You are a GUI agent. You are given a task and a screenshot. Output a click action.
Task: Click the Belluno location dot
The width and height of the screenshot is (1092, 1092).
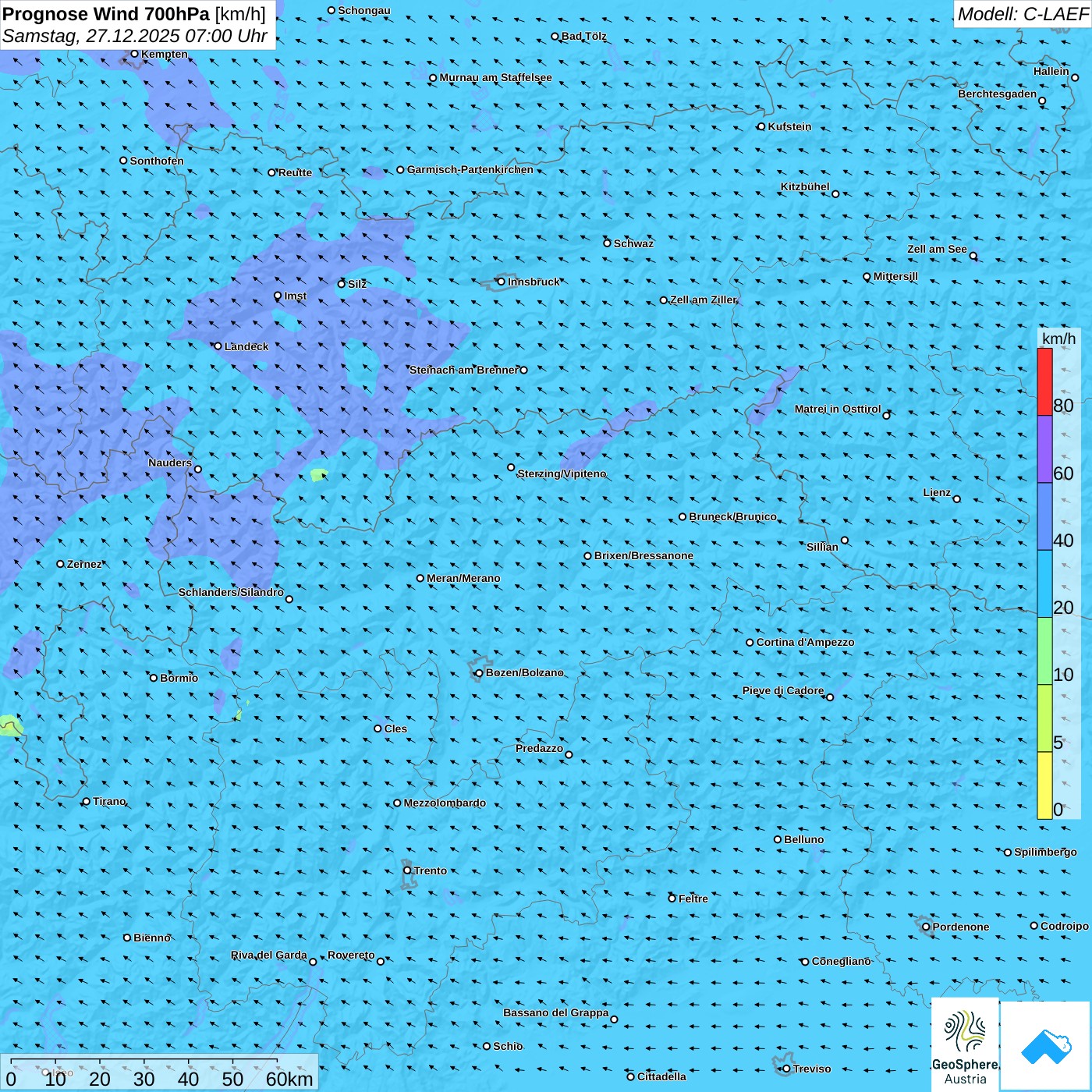pos(778,839)
